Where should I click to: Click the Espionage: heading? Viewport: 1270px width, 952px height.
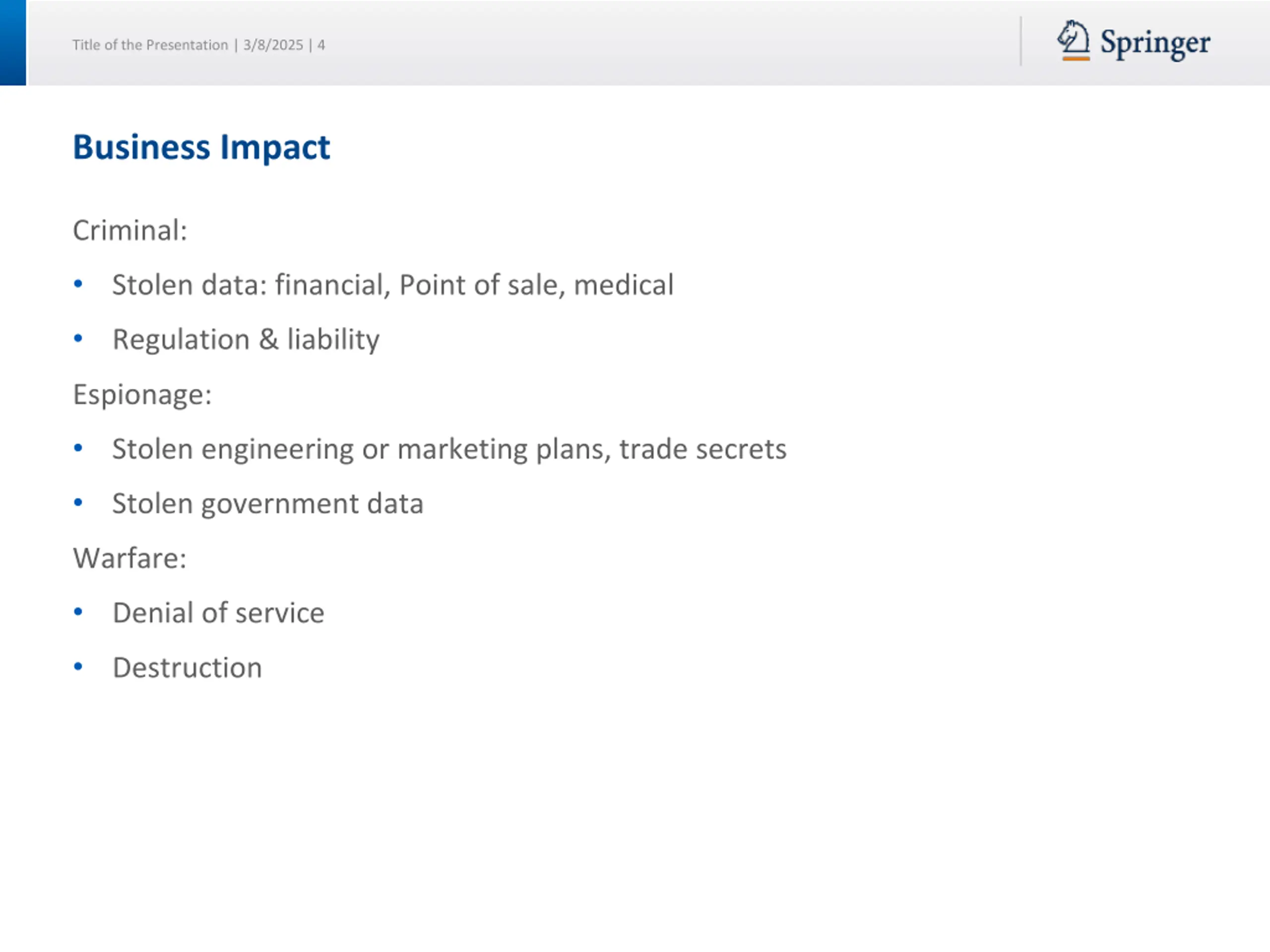coord(142,395)
